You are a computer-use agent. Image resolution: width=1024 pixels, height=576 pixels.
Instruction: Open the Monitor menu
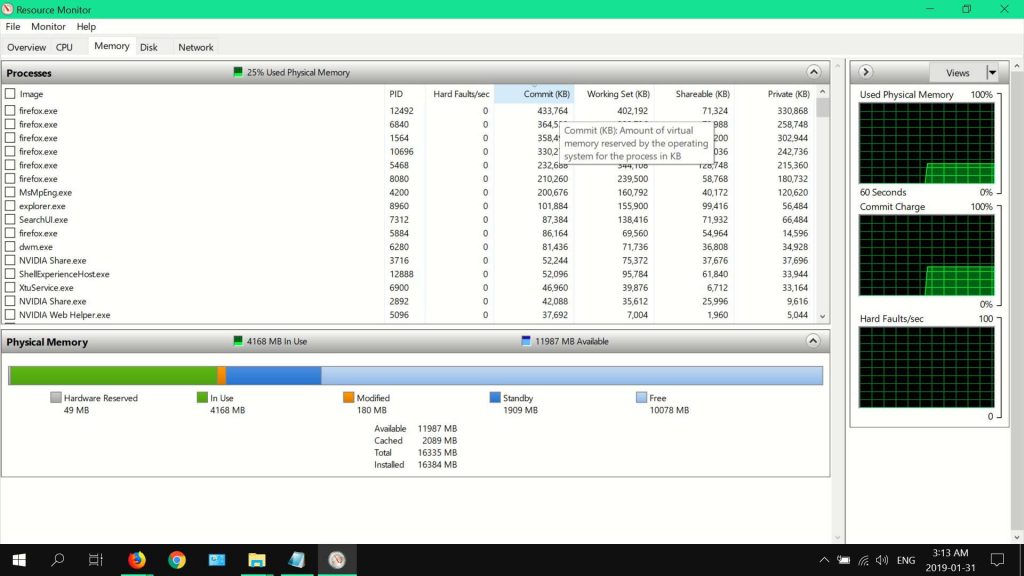[x=48, y=26]
